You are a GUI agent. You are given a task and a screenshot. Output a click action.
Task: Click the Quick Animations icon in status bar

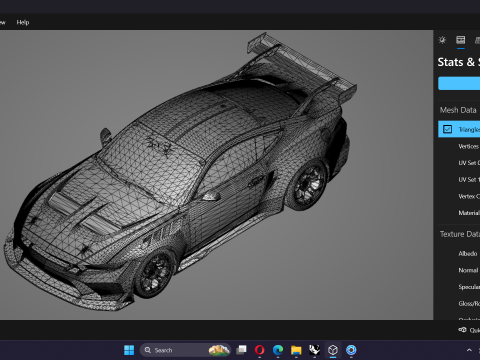pos(462,330)
